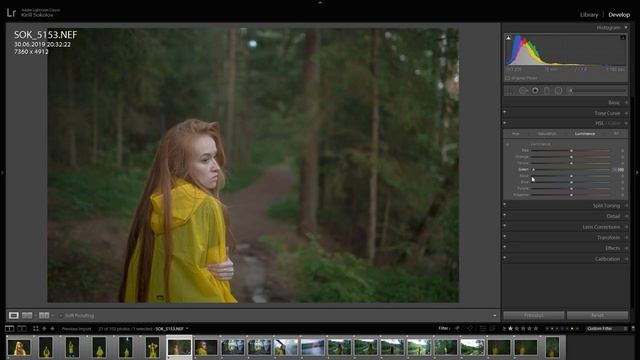Select the last filmstrip thumbnail
Screen dimensions: 640x360
[x=553, y=347]
